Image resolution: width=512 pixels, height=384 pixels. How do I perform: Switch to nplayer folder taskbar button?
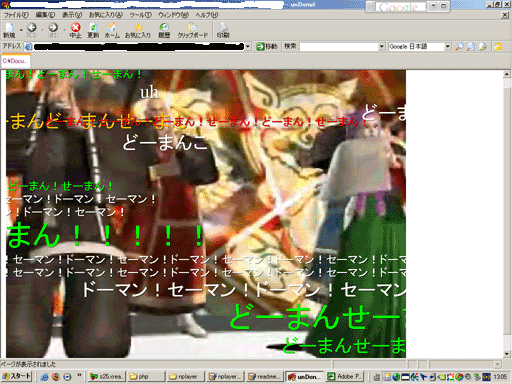coord(185,377)
